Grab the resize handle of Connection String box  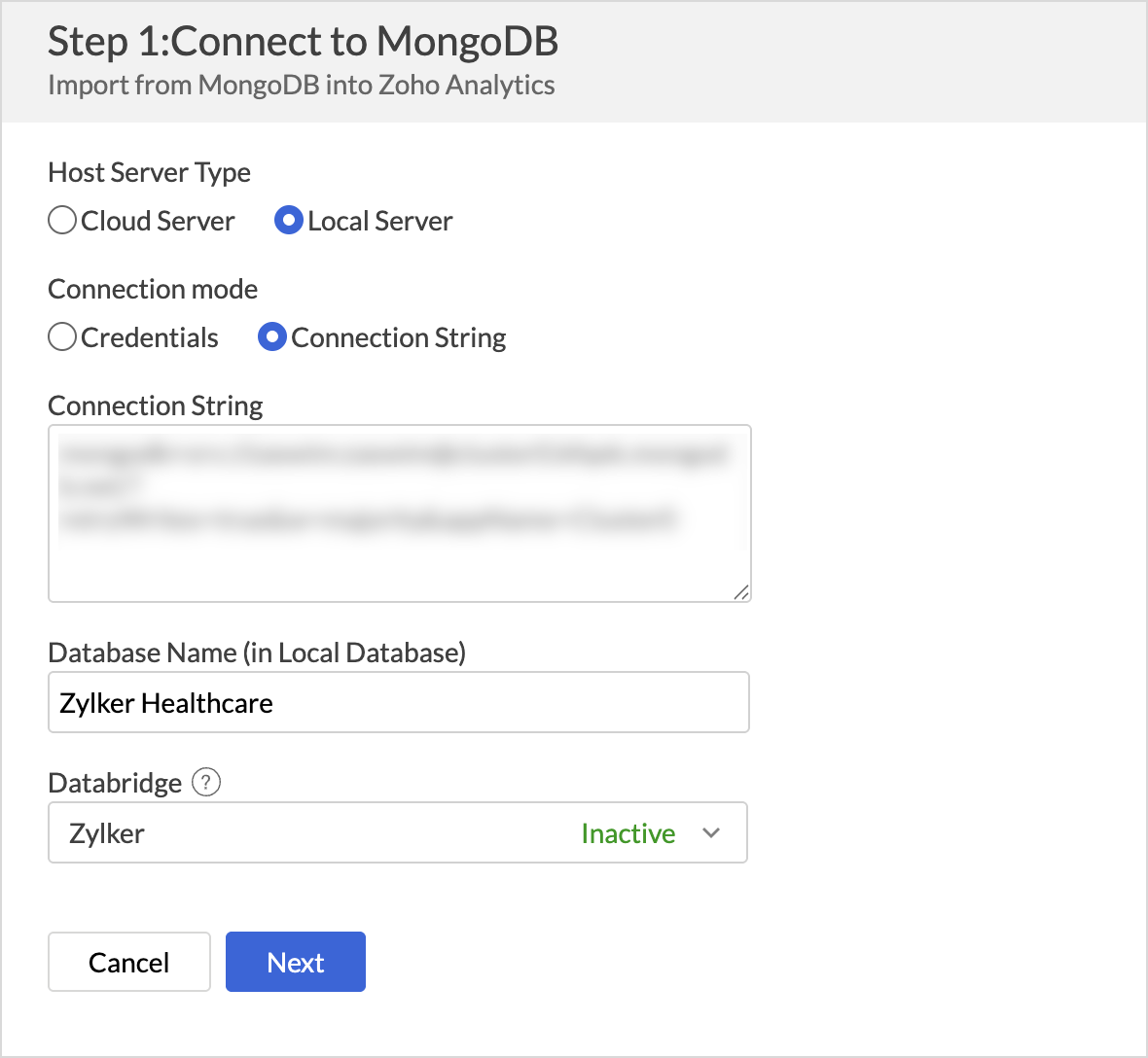point(741,592)
